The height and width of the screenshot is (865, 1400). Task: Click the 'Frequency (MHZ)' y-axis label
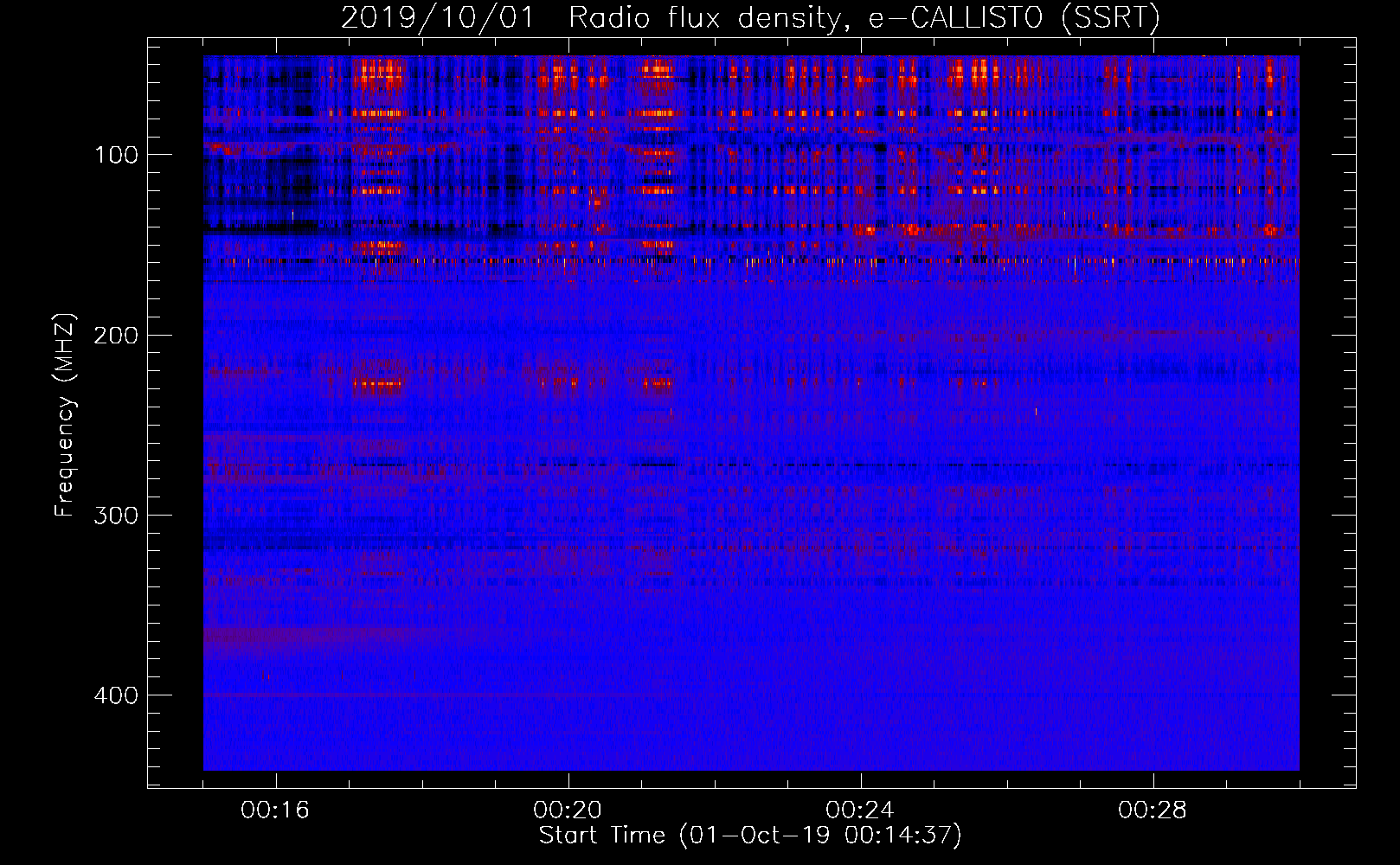pyautogui.click(x=65, y=415)
